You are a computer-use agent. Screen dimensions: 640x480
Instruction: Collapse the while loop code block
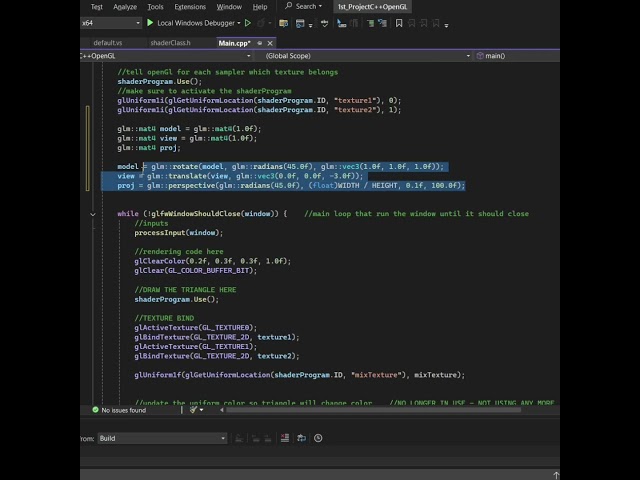(93, 213)
